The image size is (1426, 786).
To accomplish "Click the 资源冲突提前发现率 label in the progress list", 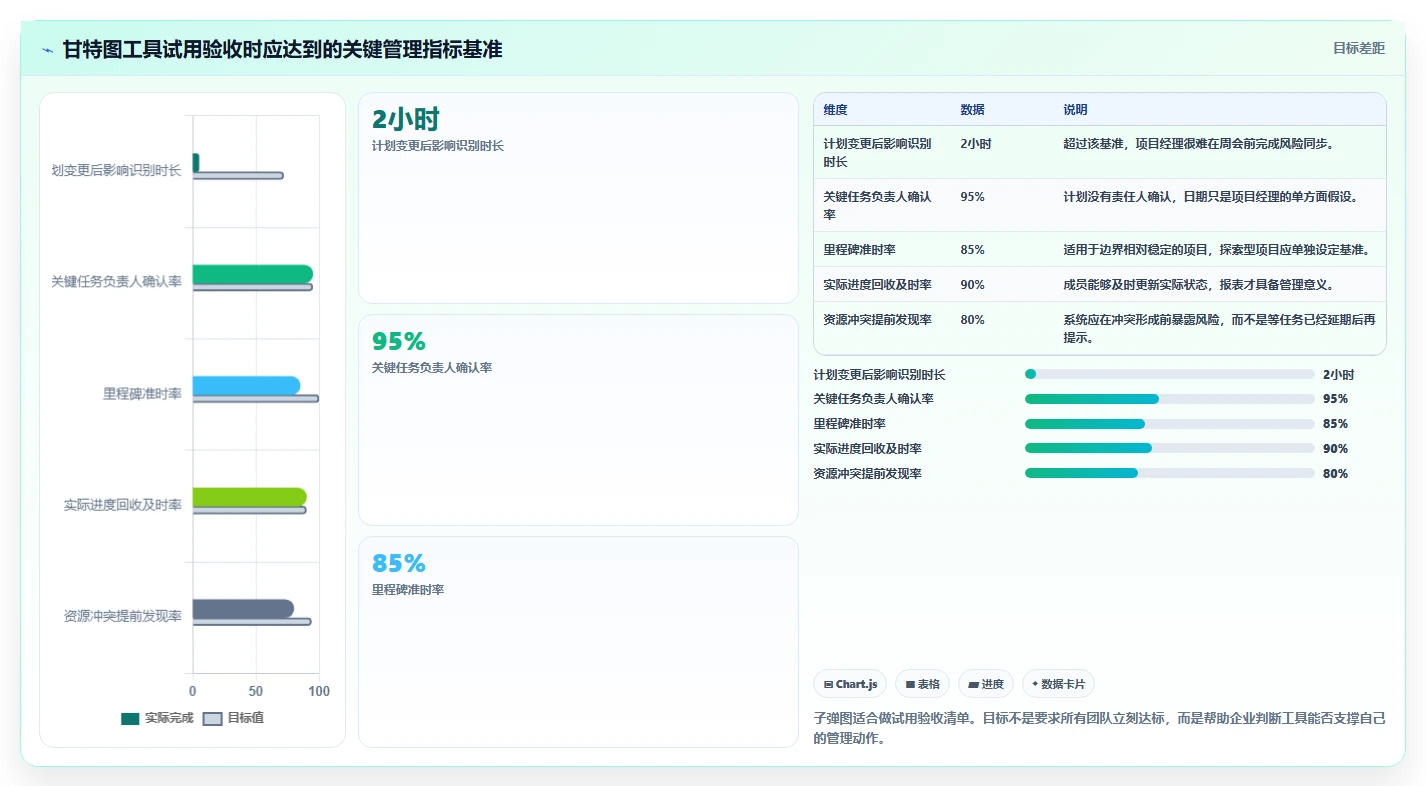I will [x=868, y=474].
